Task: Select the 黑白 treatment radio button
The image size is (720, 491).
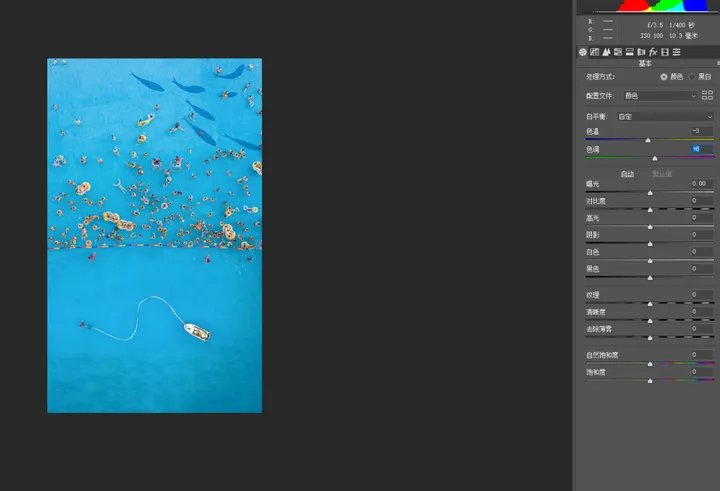Action: tap(692, 77)
